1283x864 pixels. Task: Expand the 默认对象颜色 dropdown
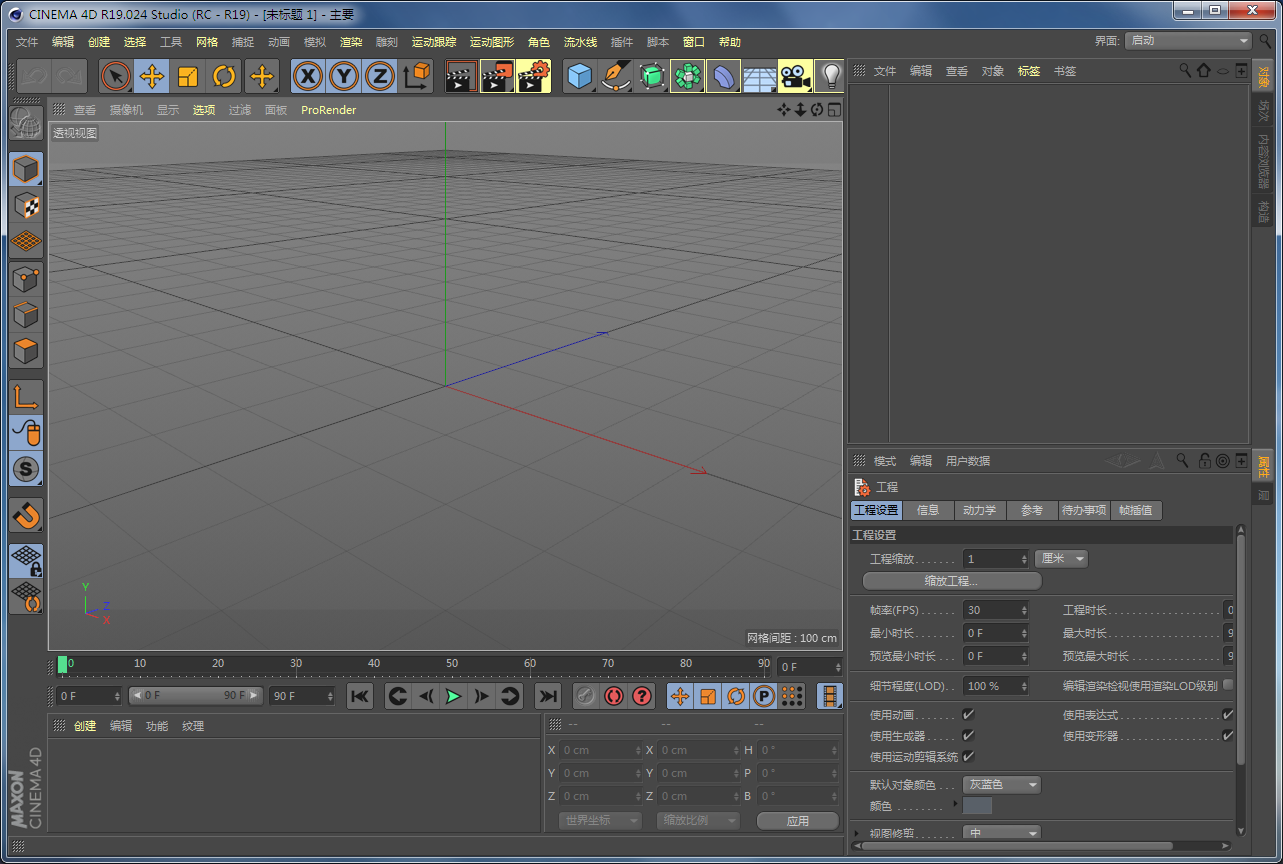(1001, 785)
